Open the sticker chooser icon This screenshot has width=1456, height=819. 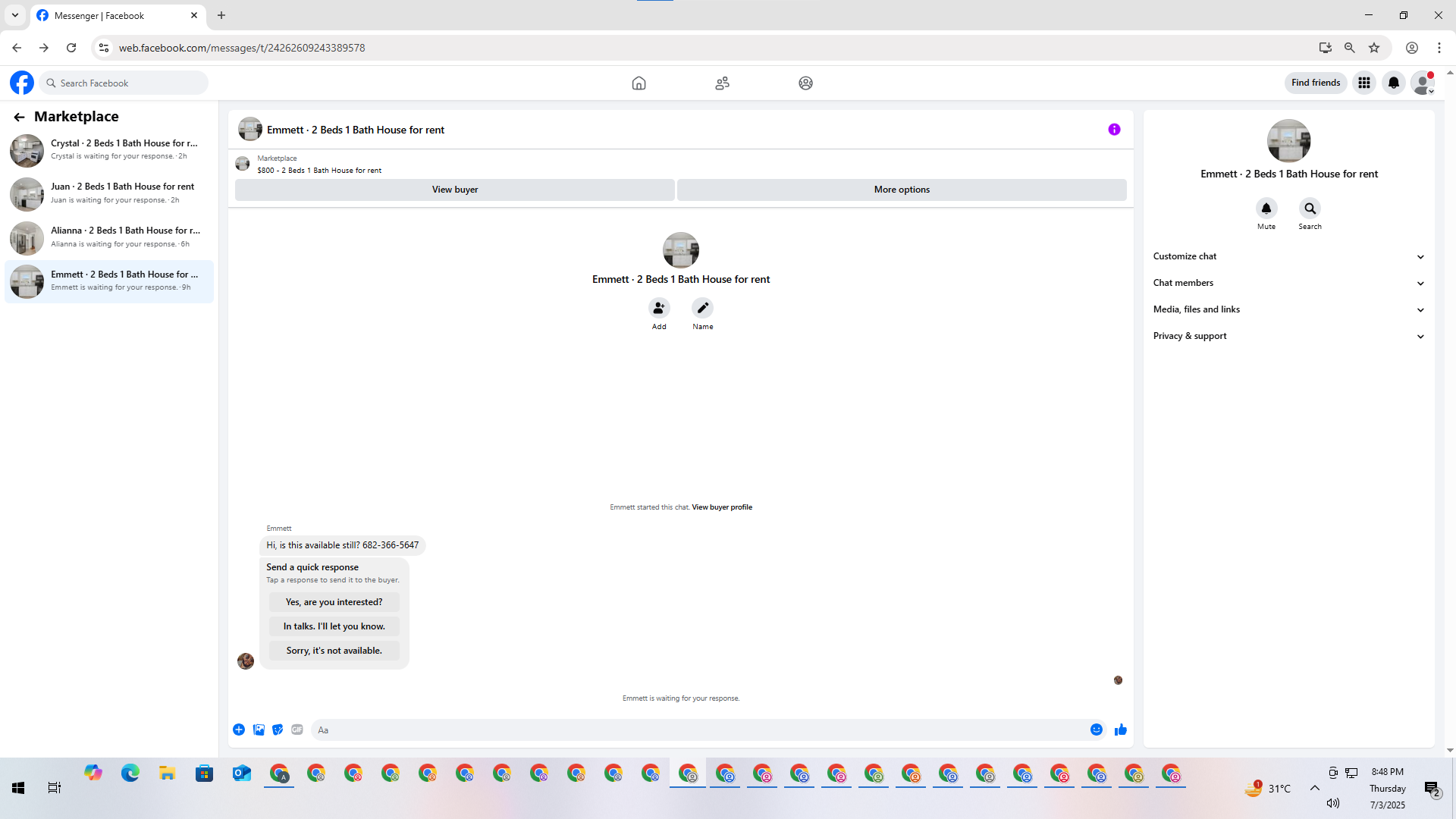point(278,730)
